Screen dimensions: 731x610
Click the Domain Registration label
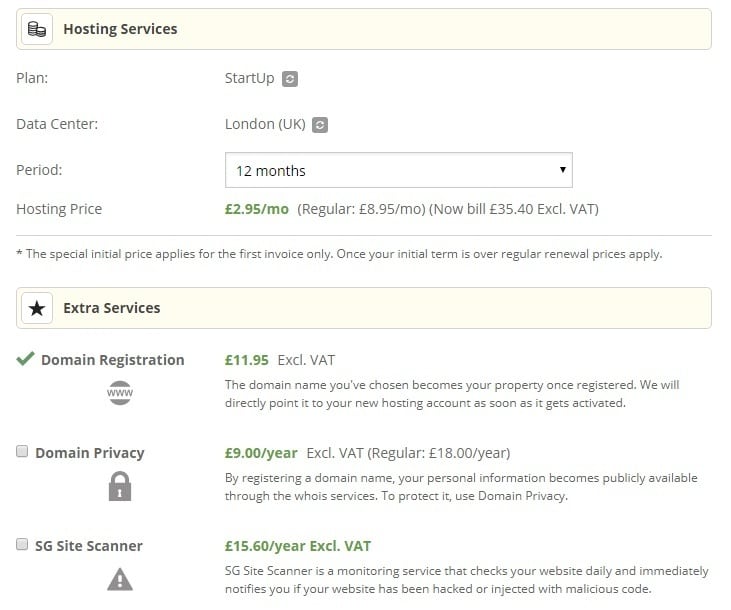click(113, 360)
